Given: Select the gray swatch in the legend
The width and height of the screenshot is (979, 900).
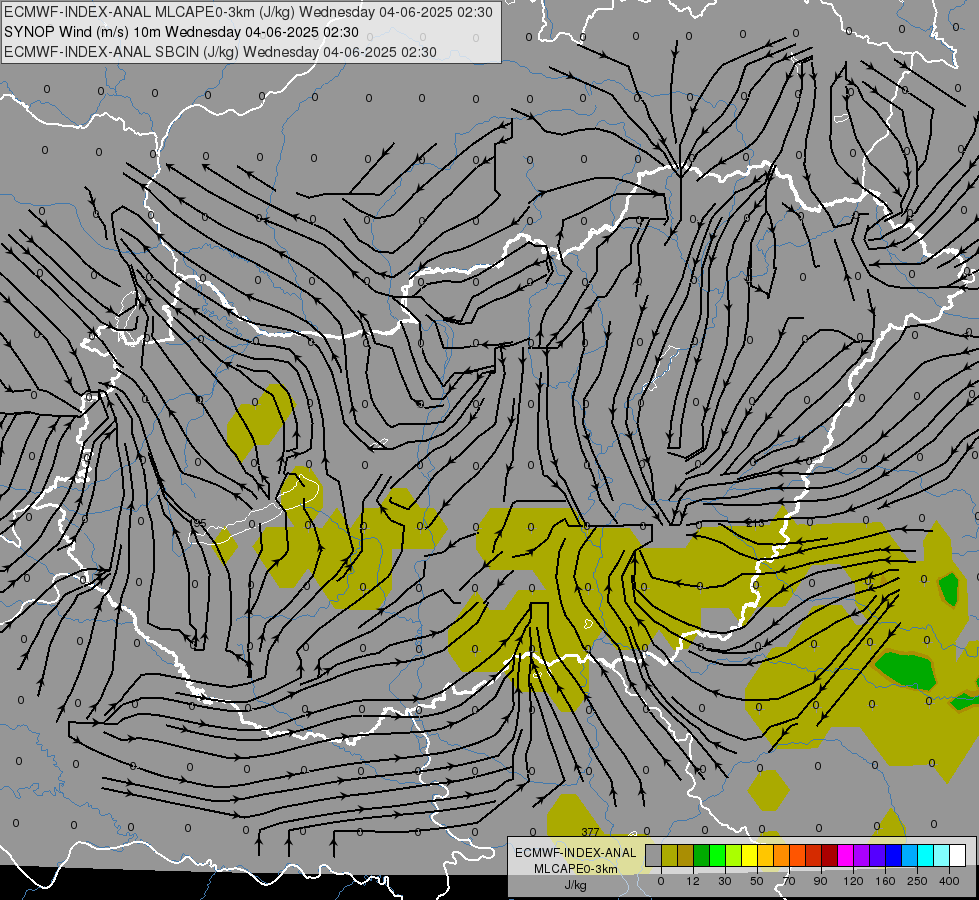Looking at the screenshot, I should point(654,855).
